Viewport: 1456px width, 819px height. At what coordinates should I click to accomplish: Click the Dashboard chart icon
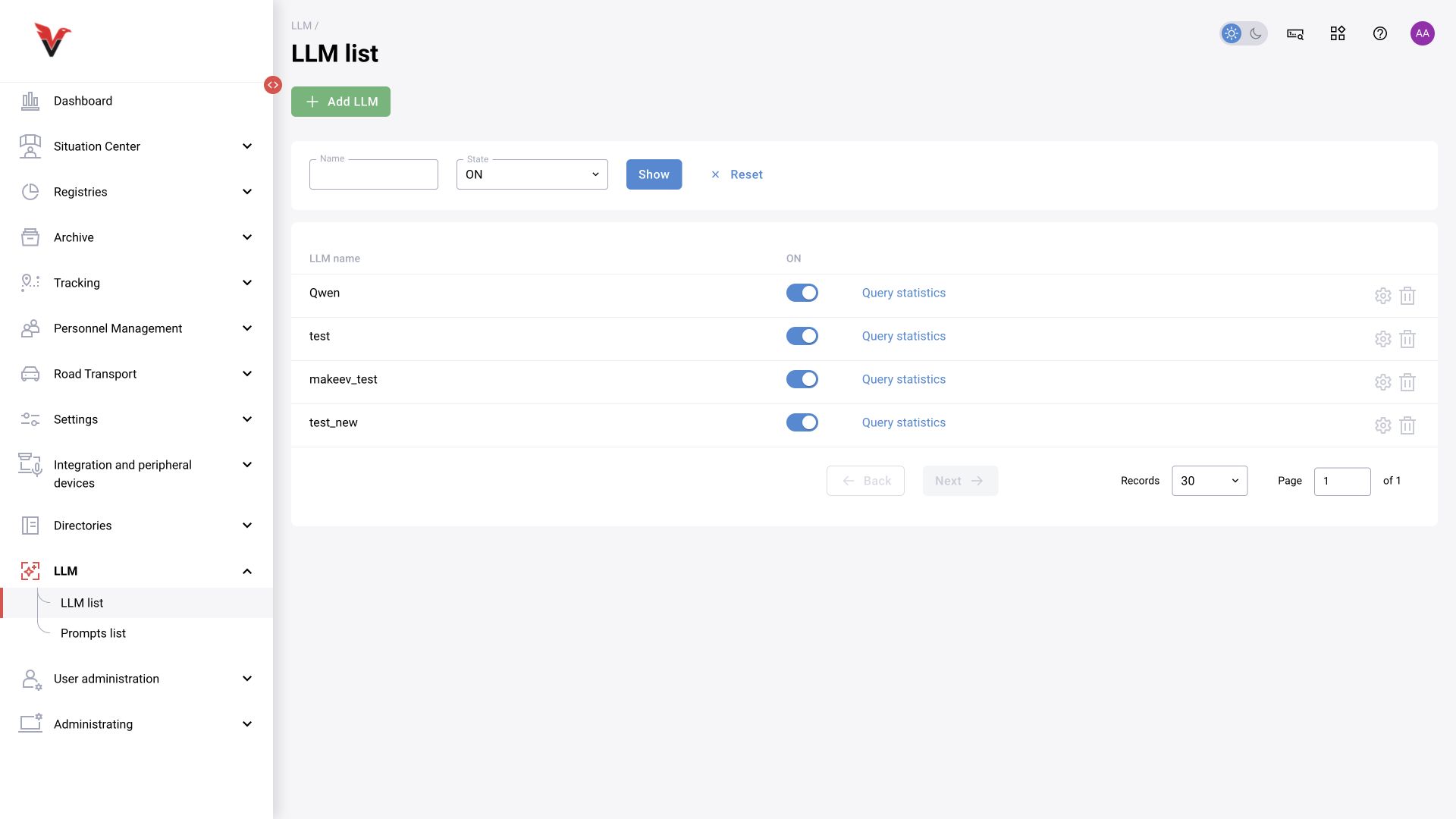pos(30,101)
